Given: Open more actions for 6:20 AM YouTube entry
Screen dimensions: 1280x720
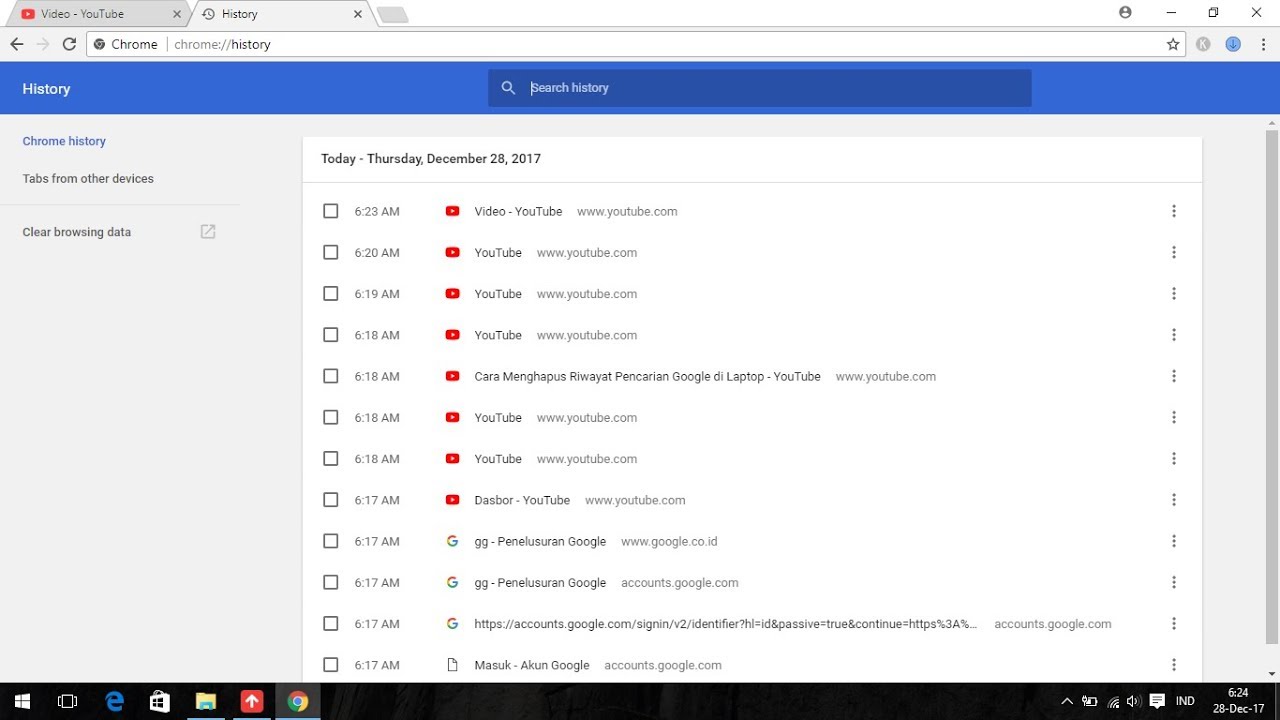Looking at the screenshot, I should click(x=1174, y=252).
